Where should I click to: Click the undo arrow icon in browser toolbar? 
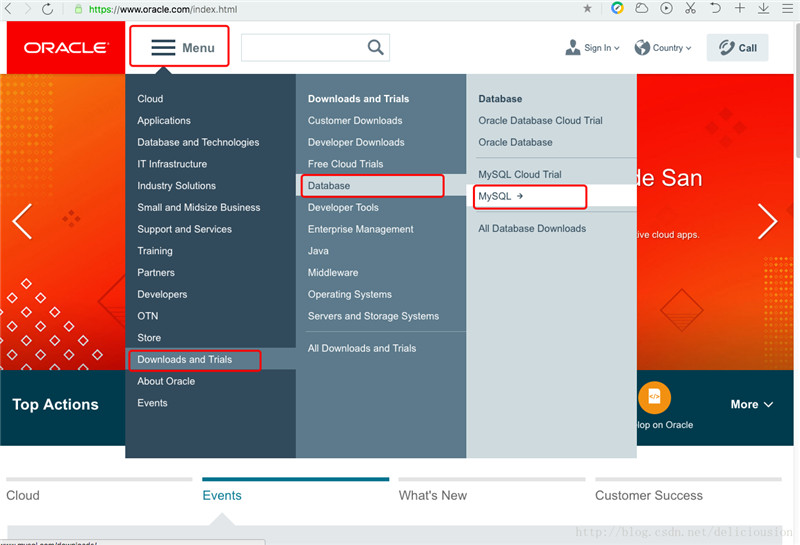(x=715, y=8)
